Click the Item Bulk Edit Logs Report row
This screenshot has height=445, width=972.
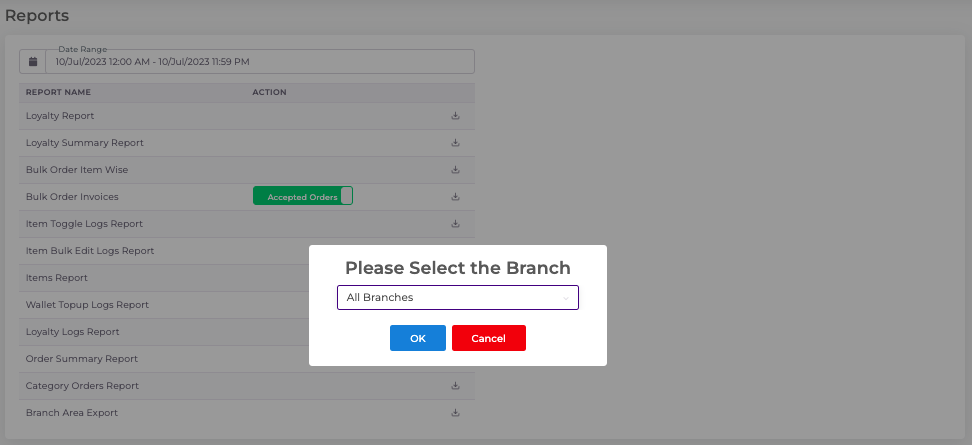pyautogui.click(x=90, y=251)
